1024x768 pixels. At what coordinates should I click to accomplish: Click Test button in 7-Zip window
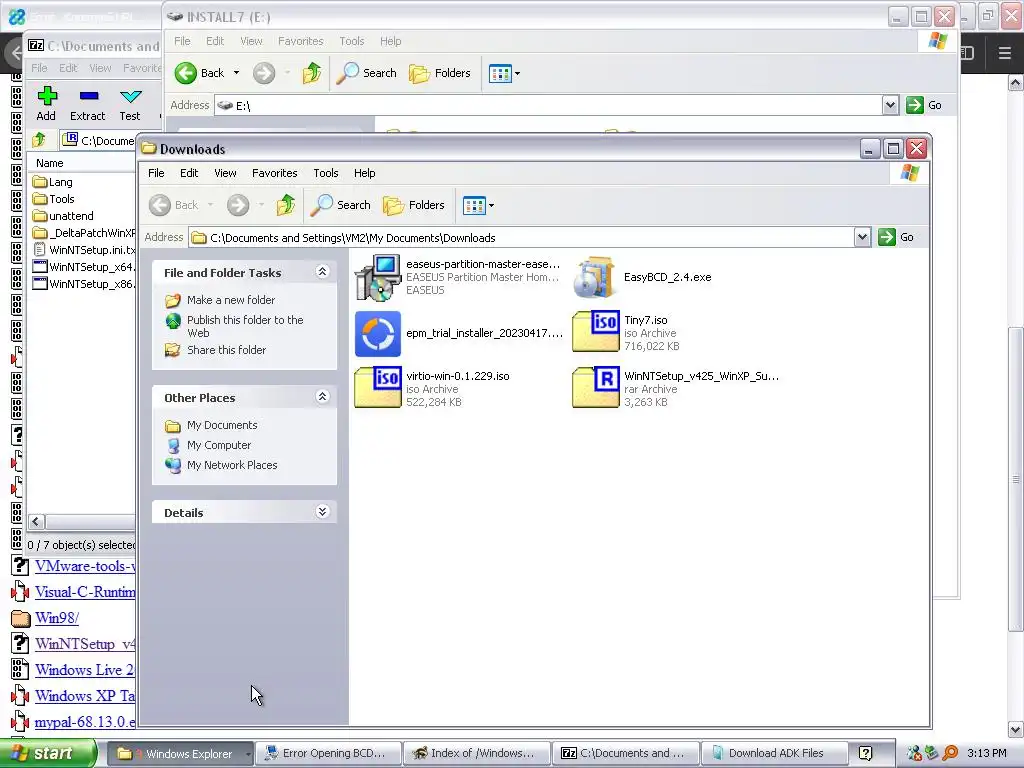click(x=130, y=104)
